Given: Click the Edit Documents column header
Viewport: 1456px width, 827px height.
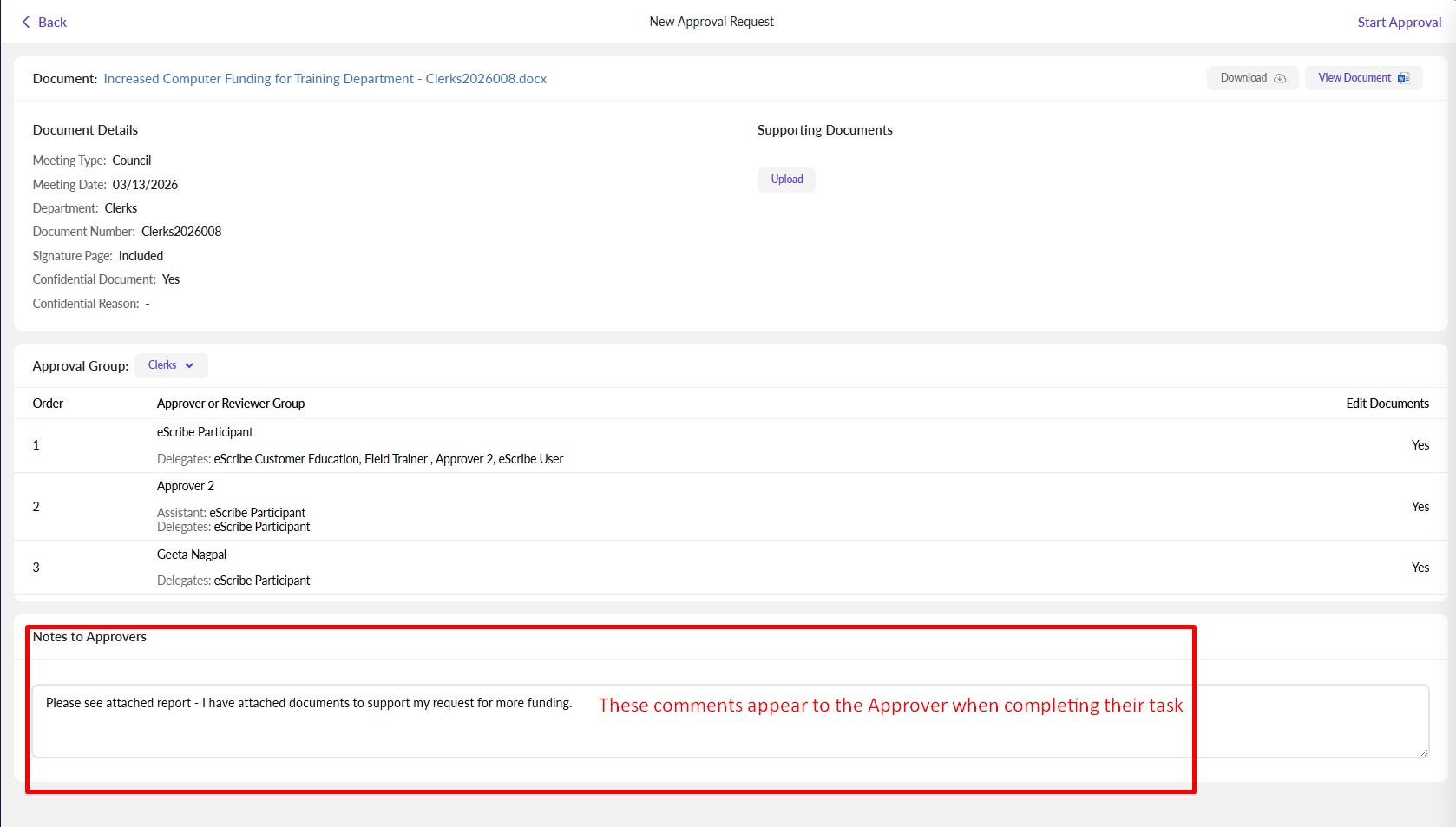Looking at the screenshot, I should point(1387,404).
